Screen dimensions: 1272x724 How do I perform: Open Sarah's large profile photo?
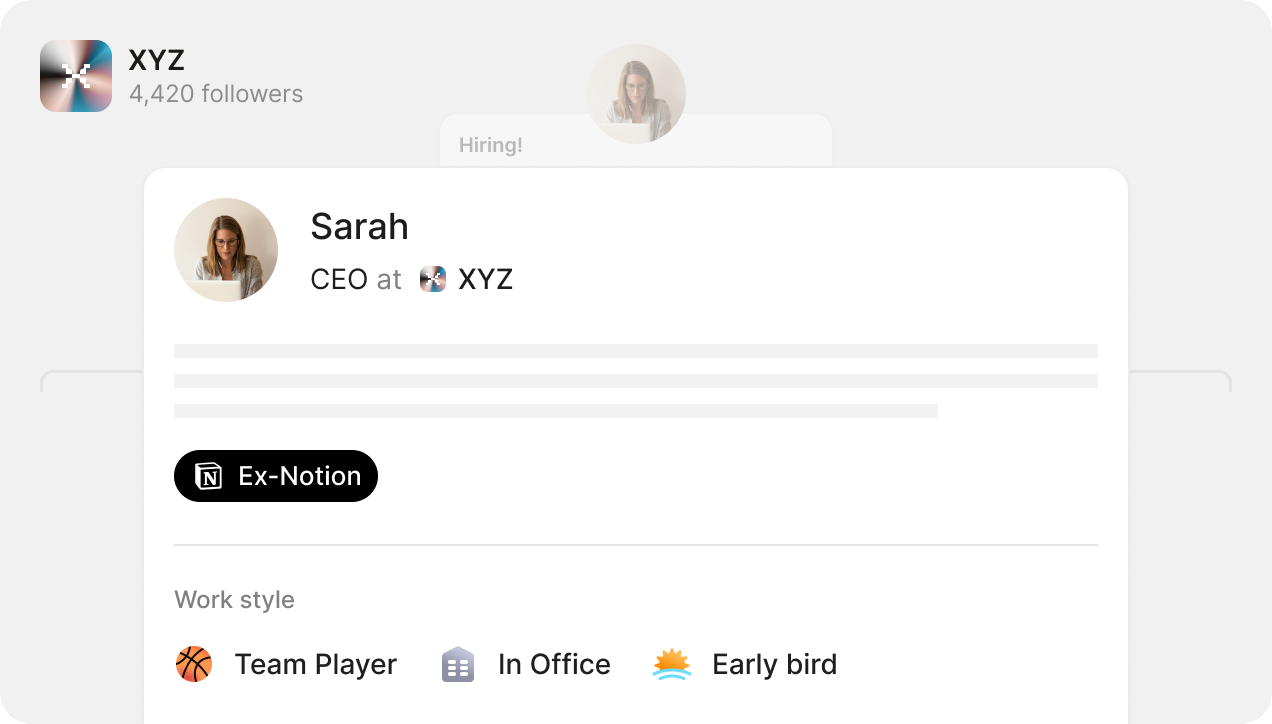[x=226, y=250]
